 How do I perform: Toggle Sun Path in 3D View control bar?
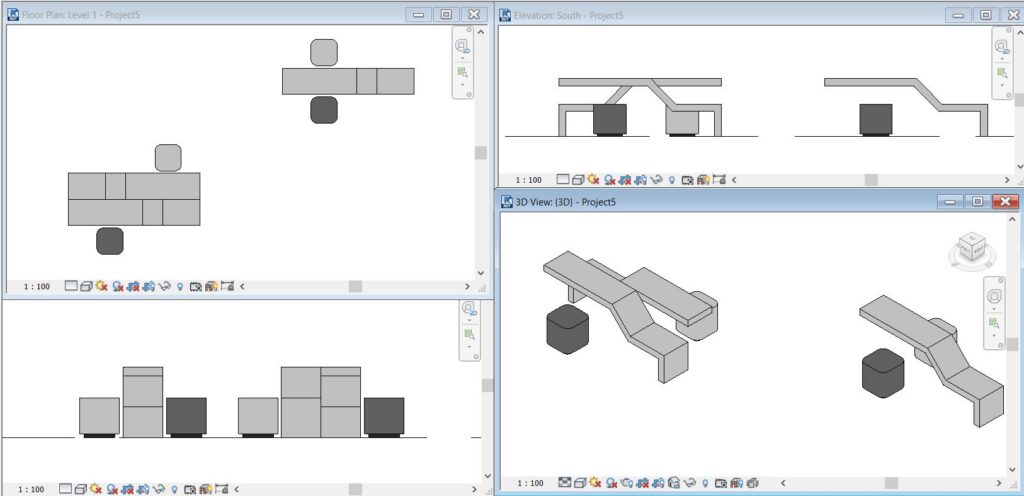click(x=595, y=484)
